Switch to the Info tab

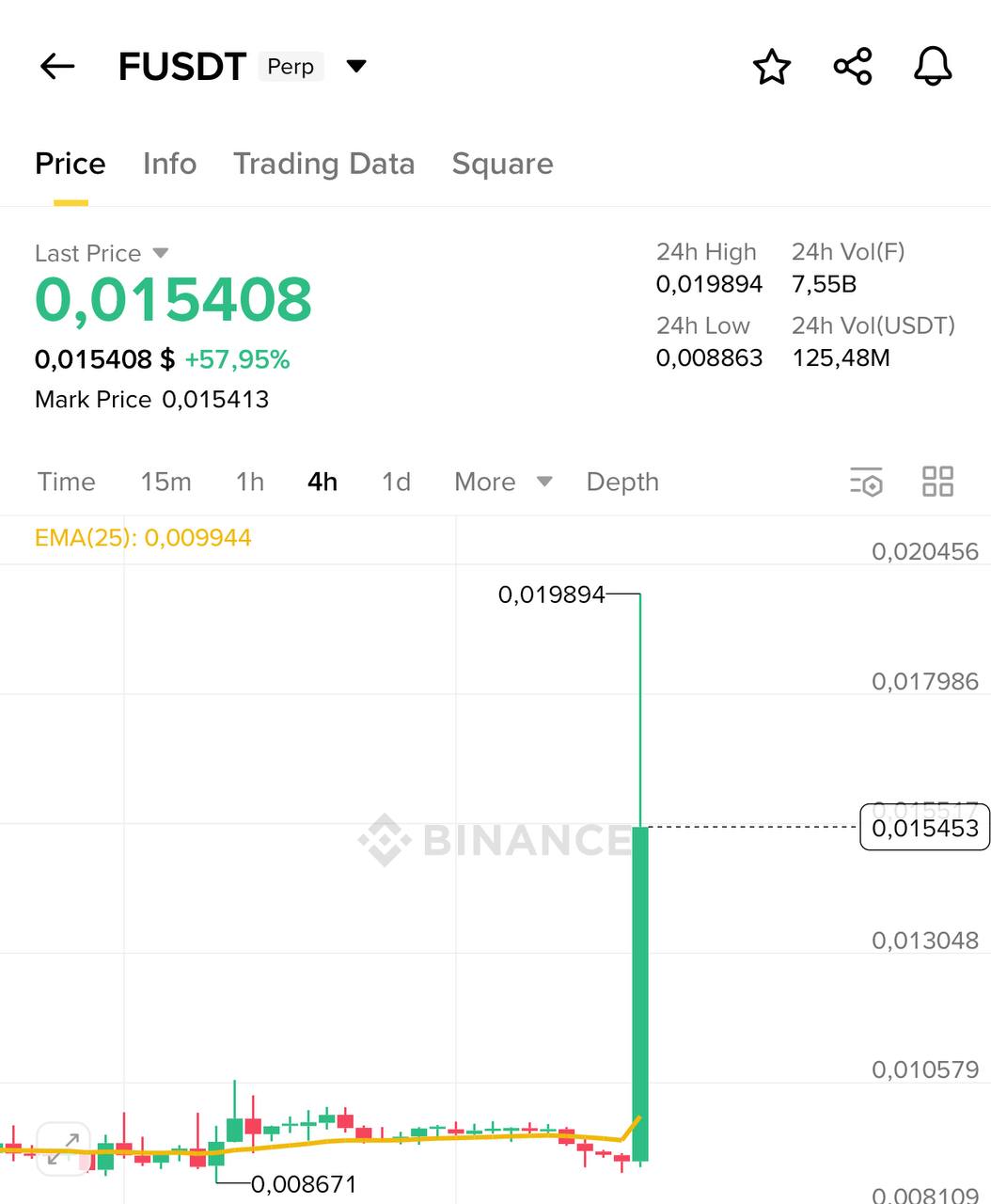169,164
